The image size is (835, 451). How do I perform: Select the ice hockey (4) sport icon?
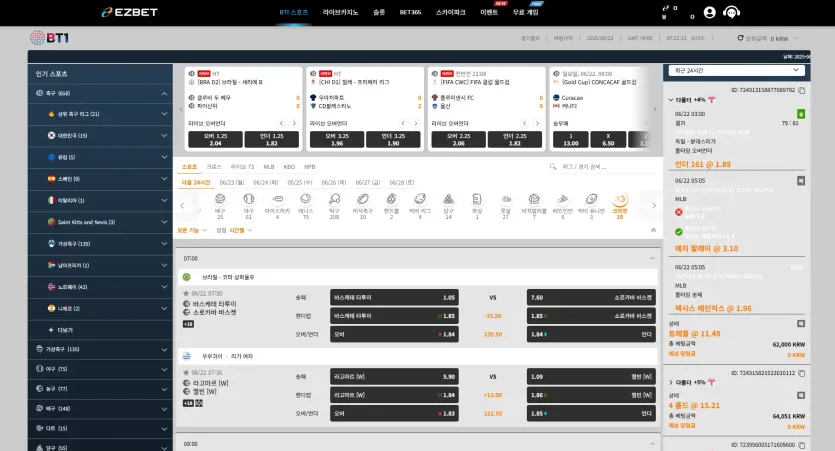(x=277, y=199)
